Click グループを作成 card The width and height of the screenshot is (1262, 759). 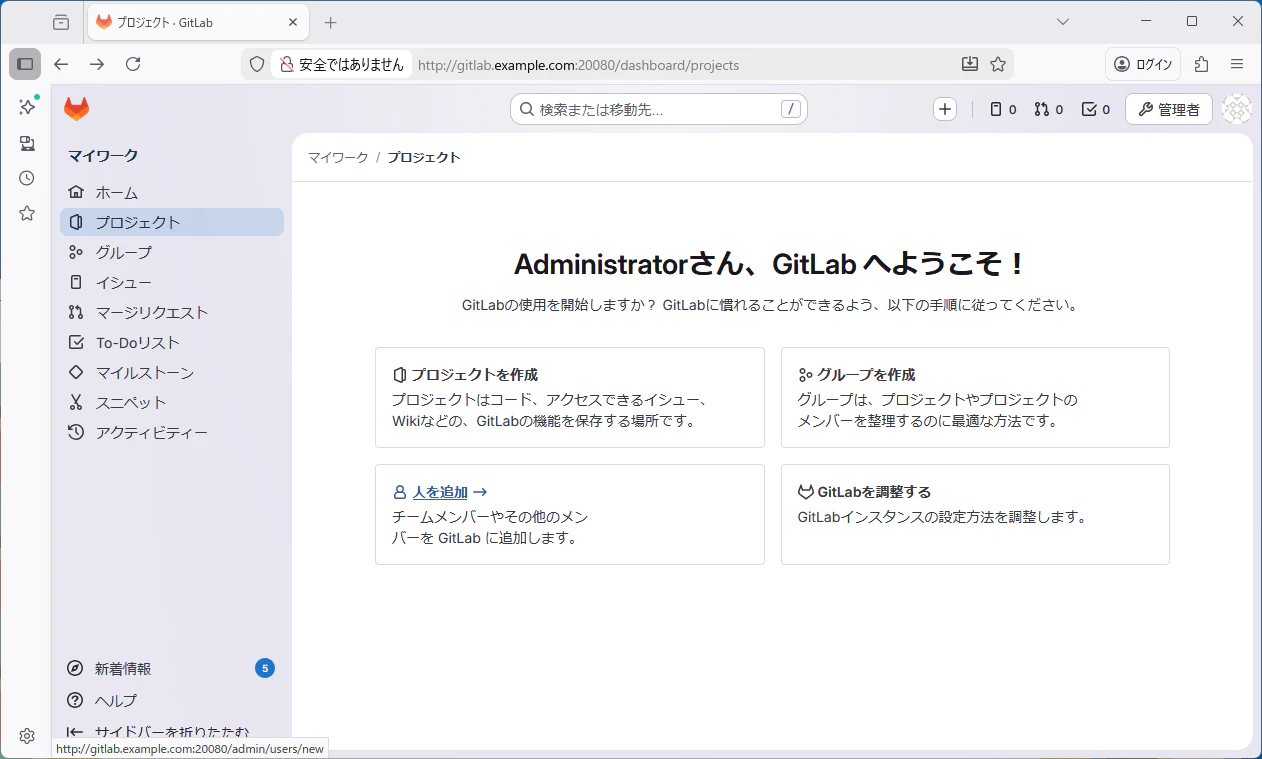tap(975, 397)
